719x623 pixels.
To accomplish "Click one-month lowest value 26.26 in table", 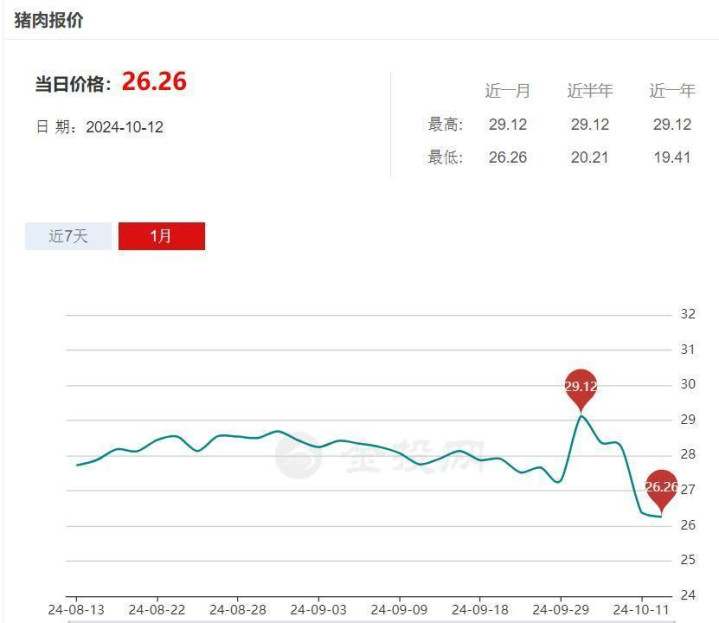I will 508,158.
